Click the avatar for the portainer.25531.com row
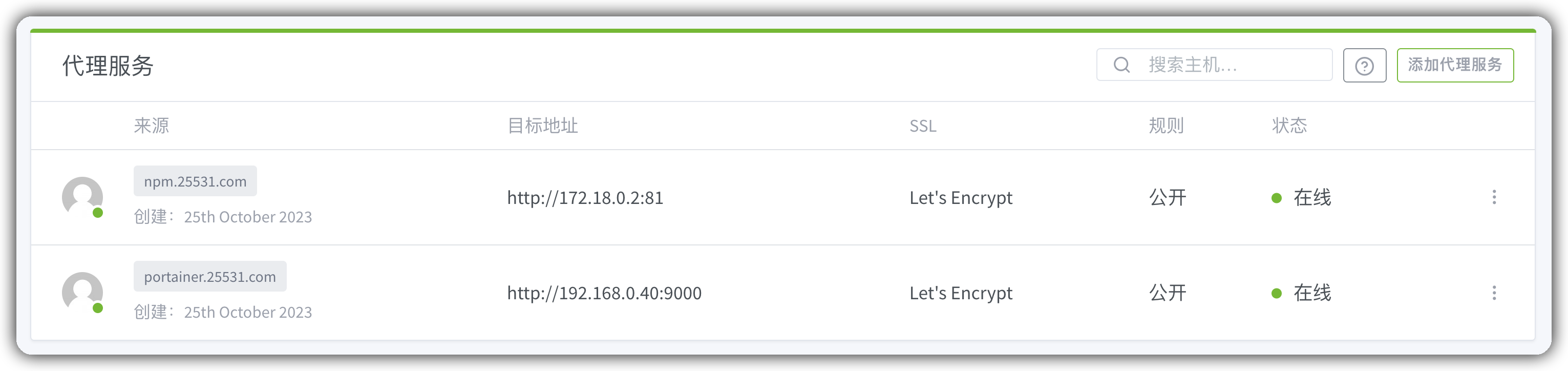 82,293
